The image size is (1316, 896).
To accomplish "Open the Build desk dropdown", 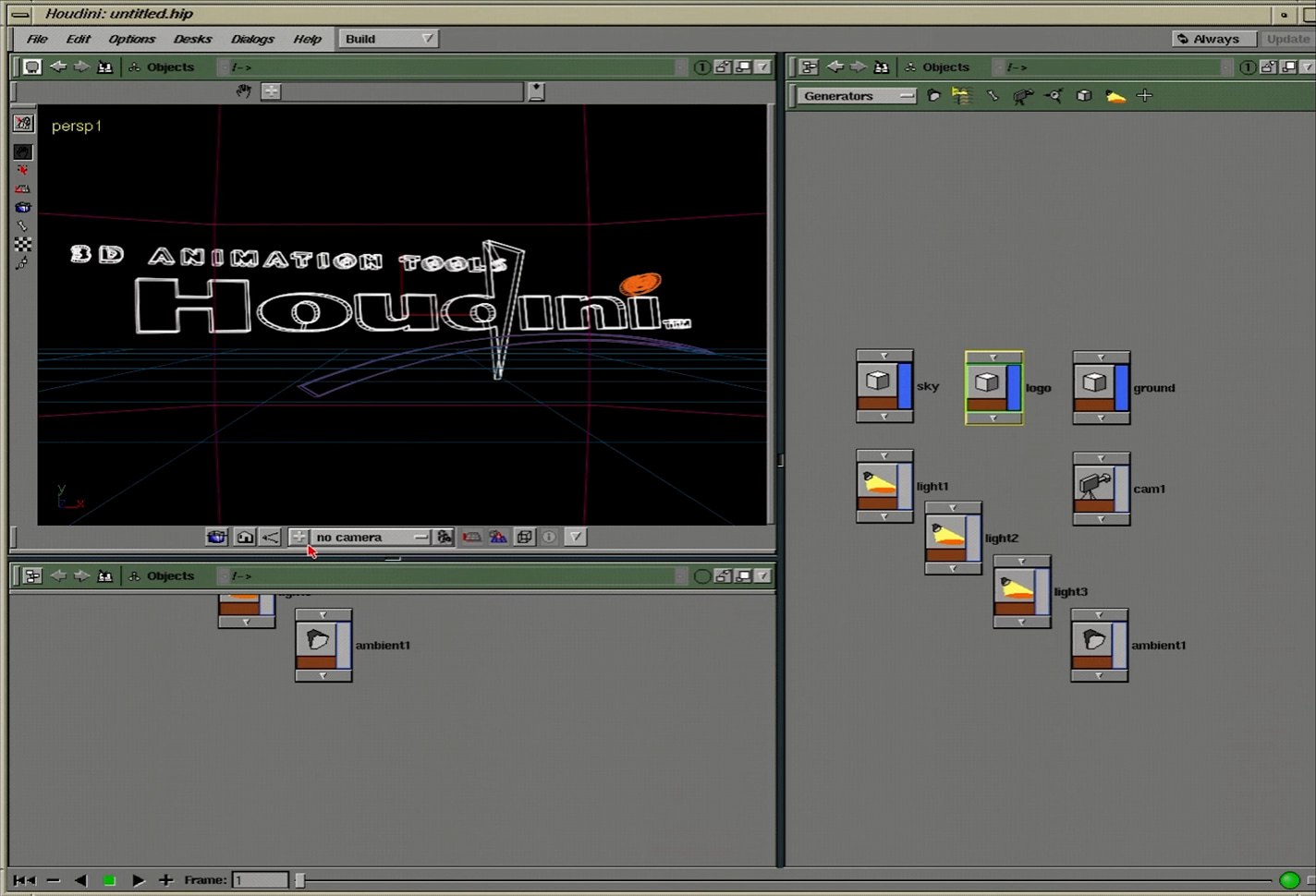I will pos(388,39).
